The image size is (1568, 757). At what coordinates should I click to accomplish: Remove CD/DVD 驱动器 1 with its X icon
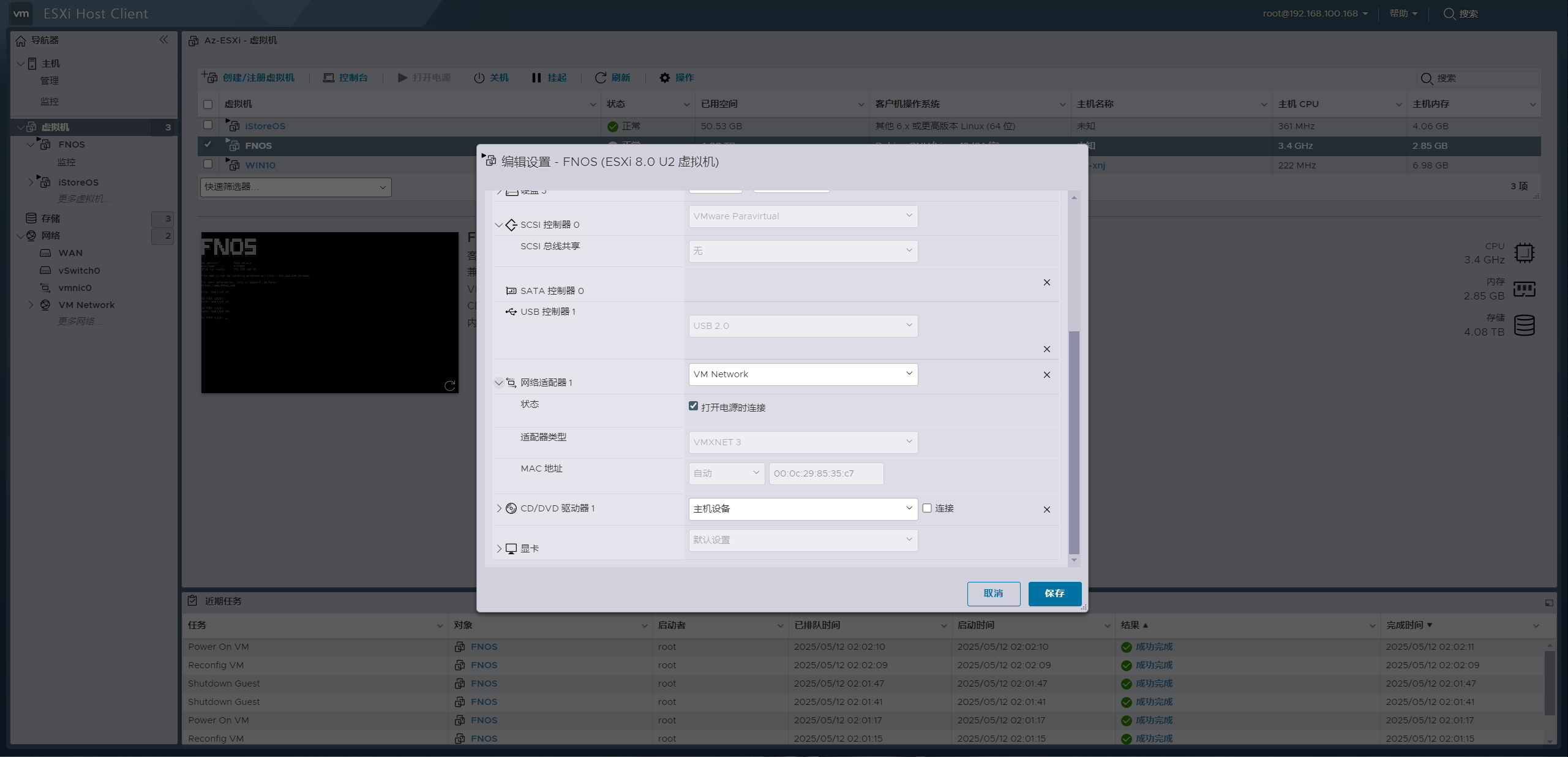pyautogui.click(x=1047, y=510)
